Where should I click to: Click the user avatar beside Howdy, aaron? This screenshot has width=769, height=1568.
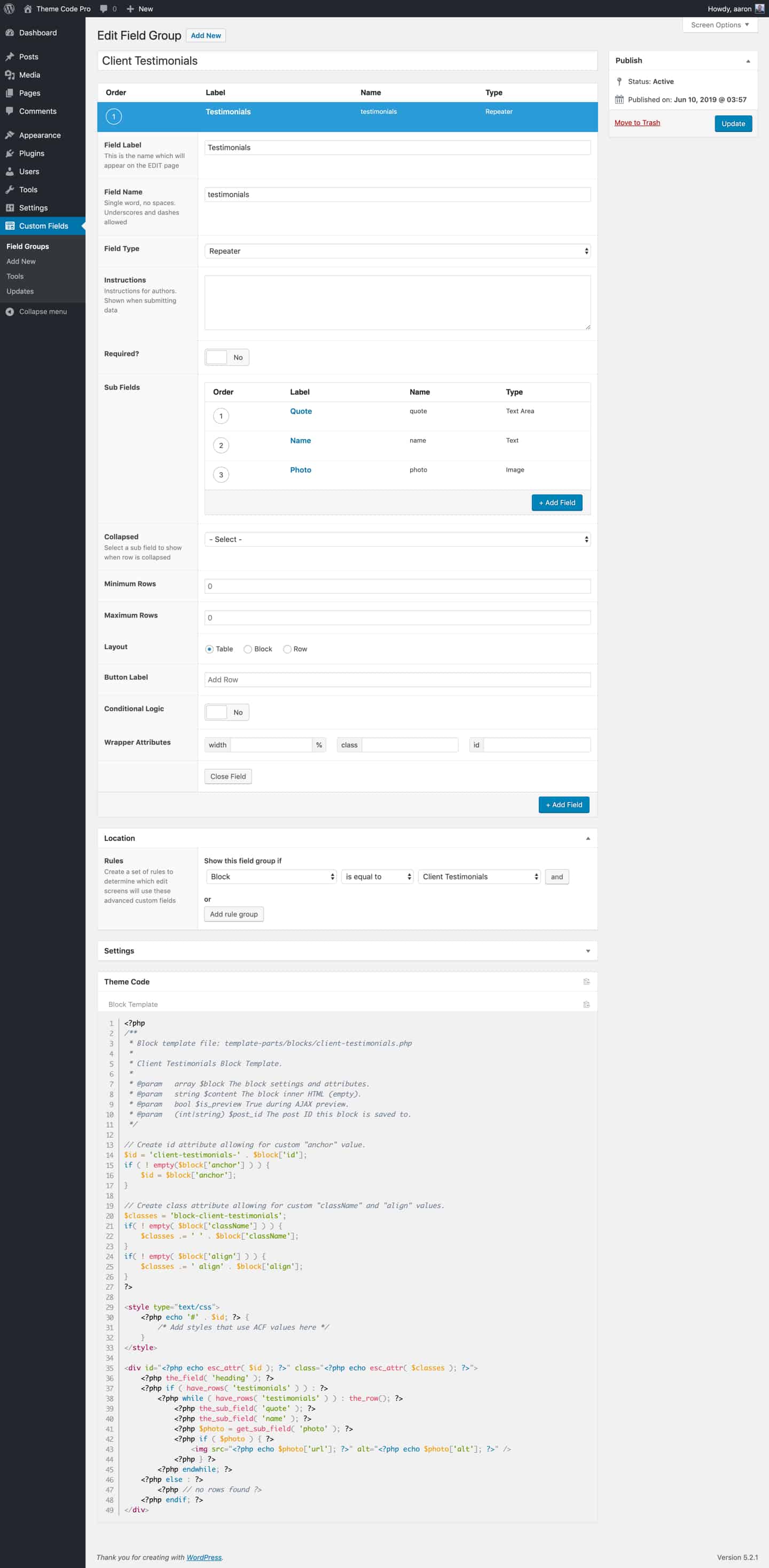click(759, 9)
